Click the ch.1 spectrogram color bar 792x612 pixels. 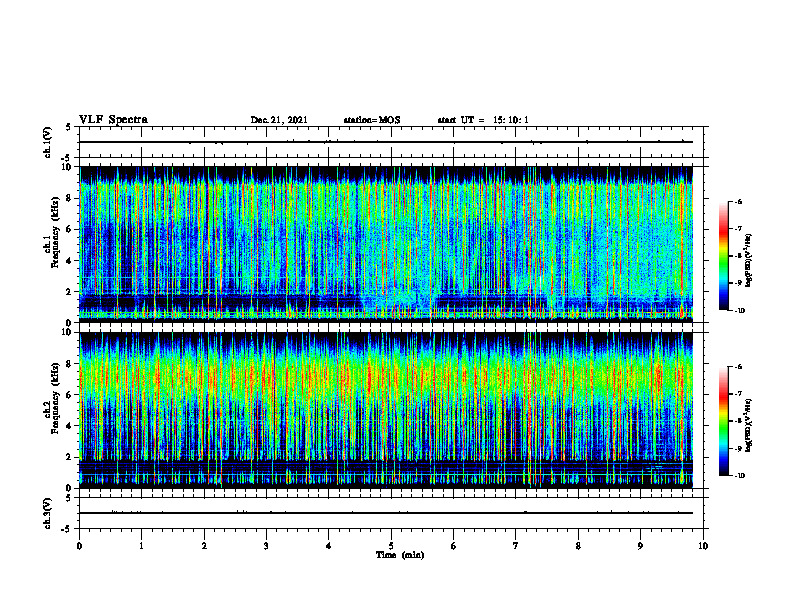[x=724, y=256]
